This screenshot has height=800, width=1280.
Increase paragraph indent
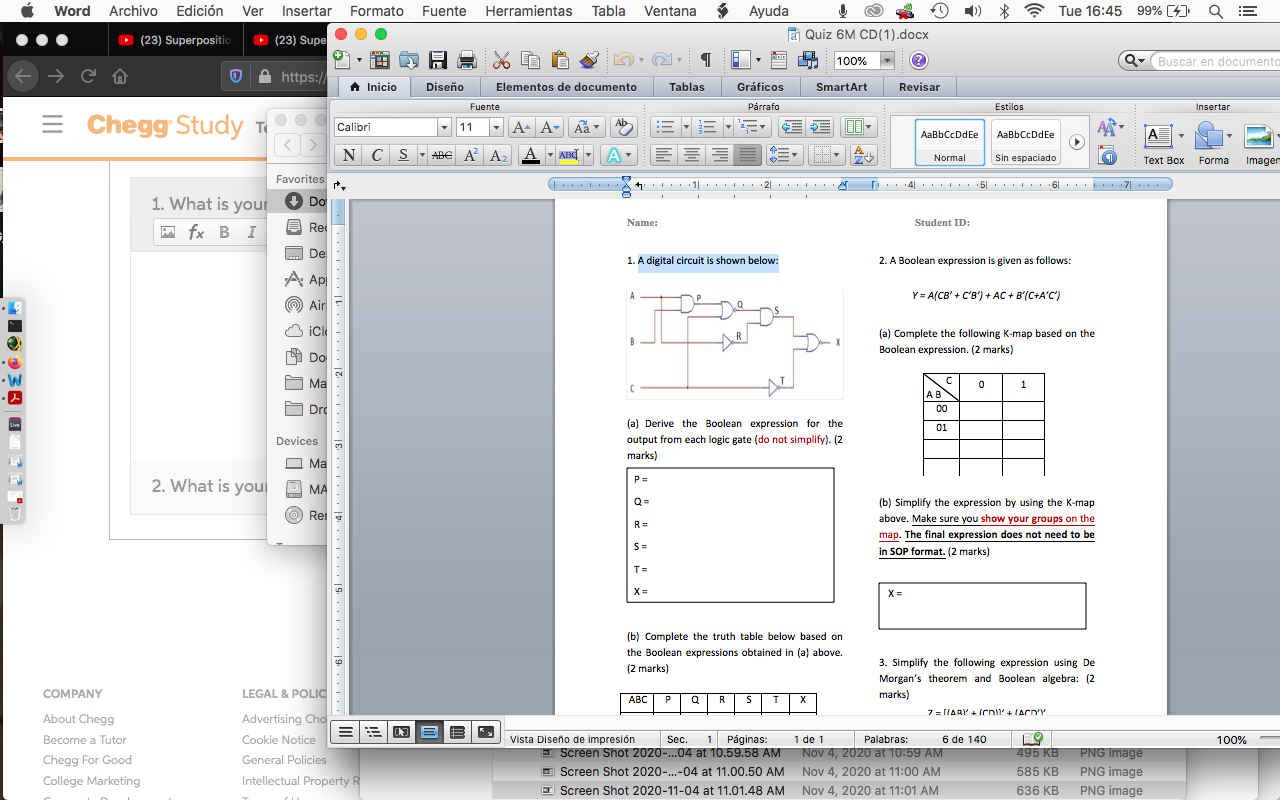[x=820, y=127]
